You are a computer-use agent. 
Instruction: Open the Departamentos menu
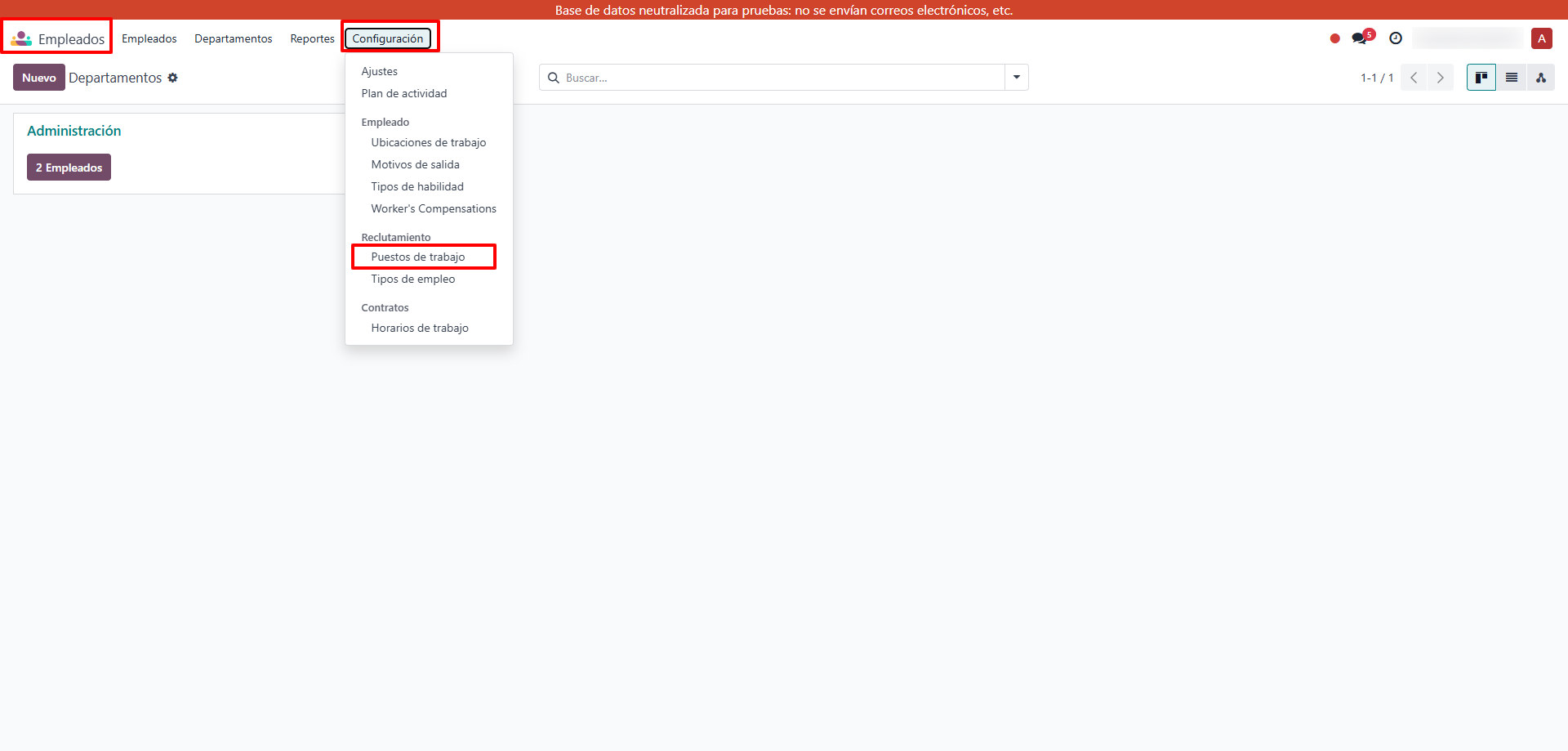point(234,38)
